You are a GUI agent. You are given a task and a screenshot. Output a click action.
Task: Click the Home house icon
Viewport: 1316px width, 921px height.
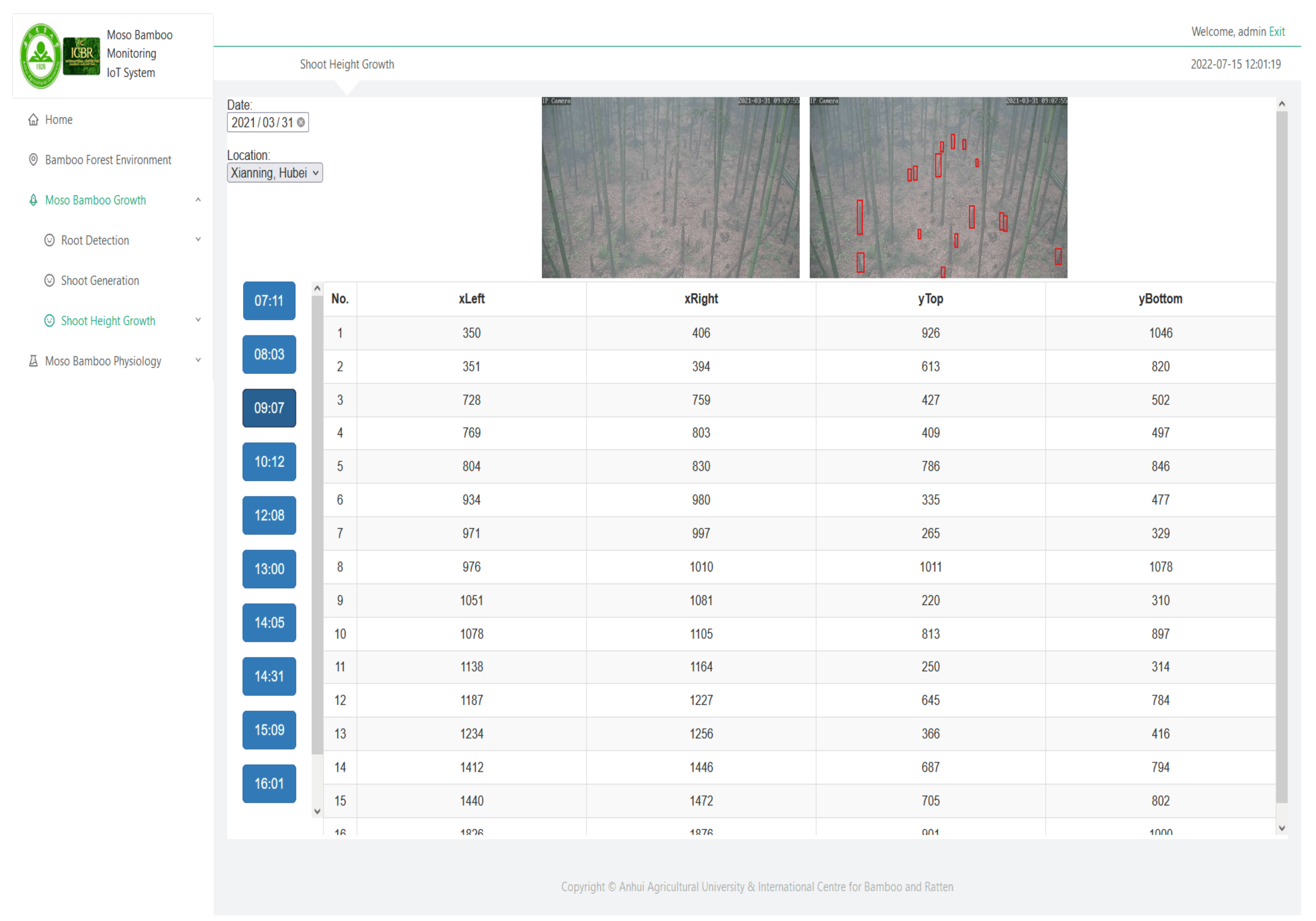coord(33,120)
